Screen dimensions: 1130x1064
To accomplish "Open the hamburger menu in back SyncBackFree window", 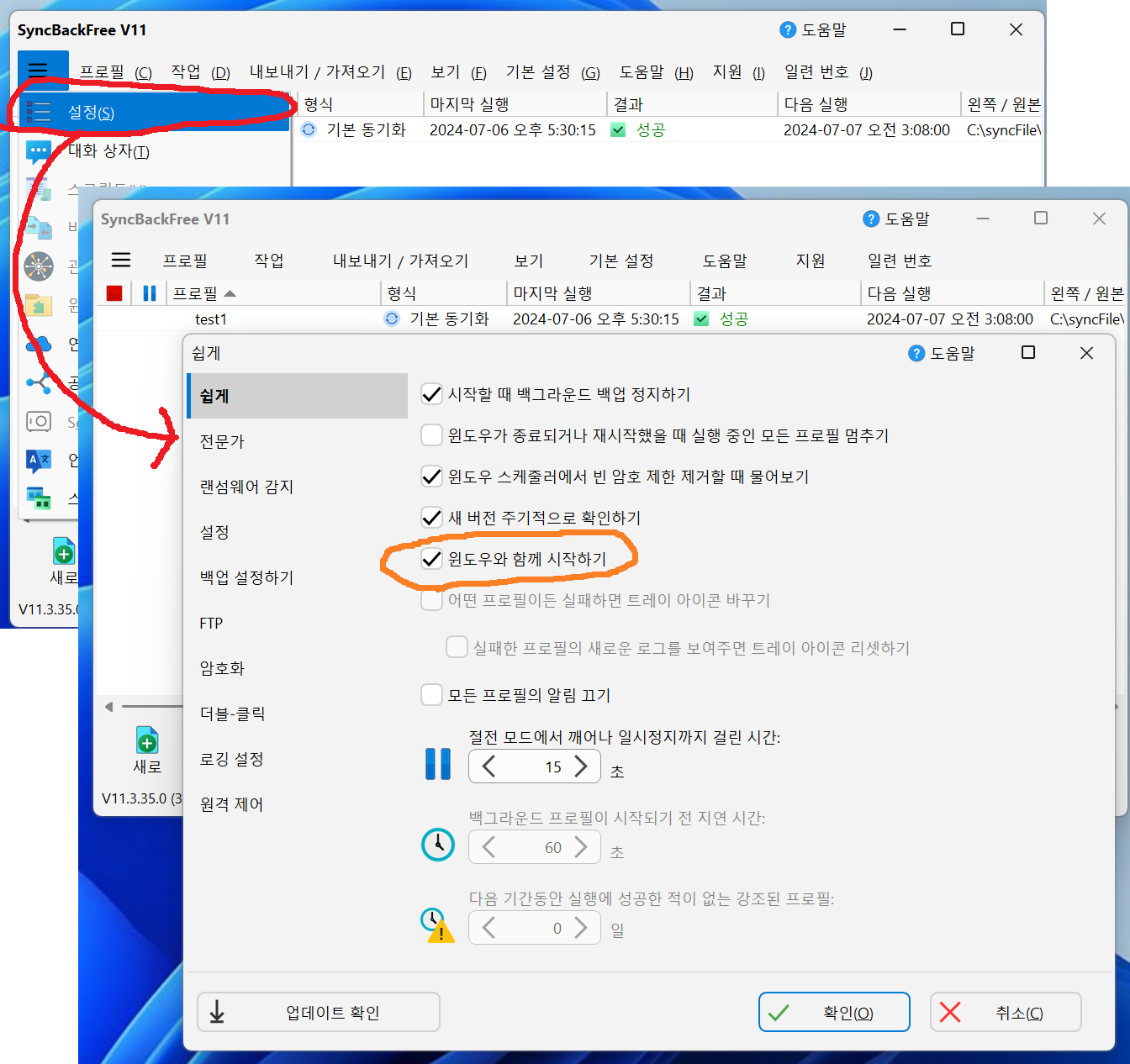I will coord(38,70).
